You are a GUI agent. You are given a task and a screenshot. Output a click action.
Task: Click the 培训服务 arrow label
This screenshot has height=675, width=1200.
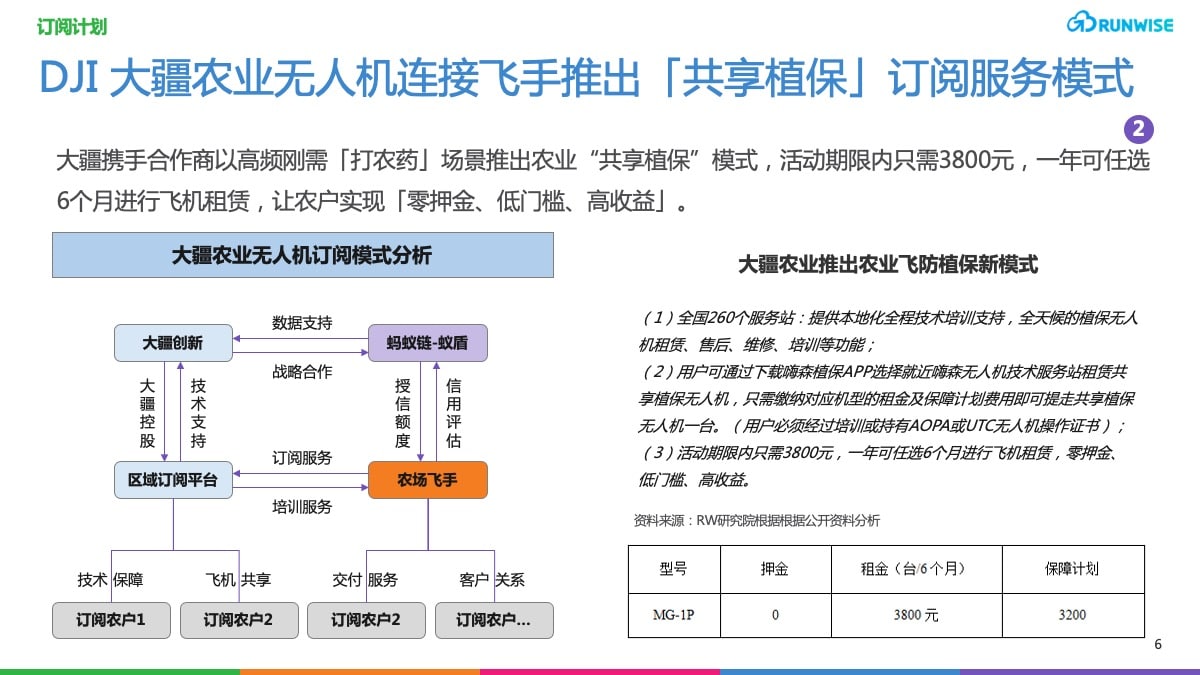click(x=302, y=506)
